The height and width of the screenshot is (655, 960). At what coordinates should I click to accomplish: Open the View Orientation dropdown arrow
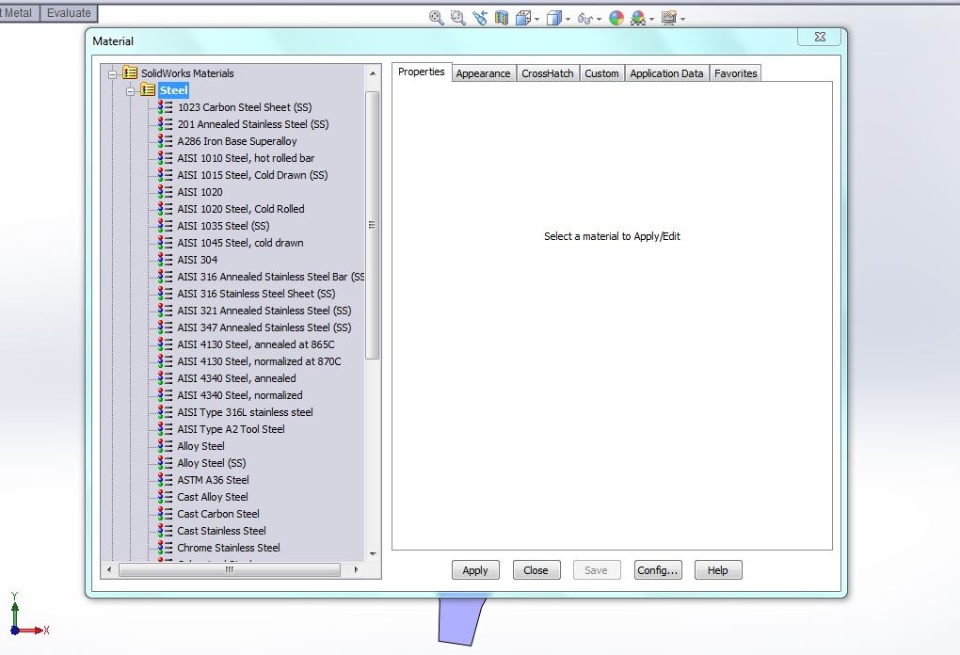tap(537, 19)
